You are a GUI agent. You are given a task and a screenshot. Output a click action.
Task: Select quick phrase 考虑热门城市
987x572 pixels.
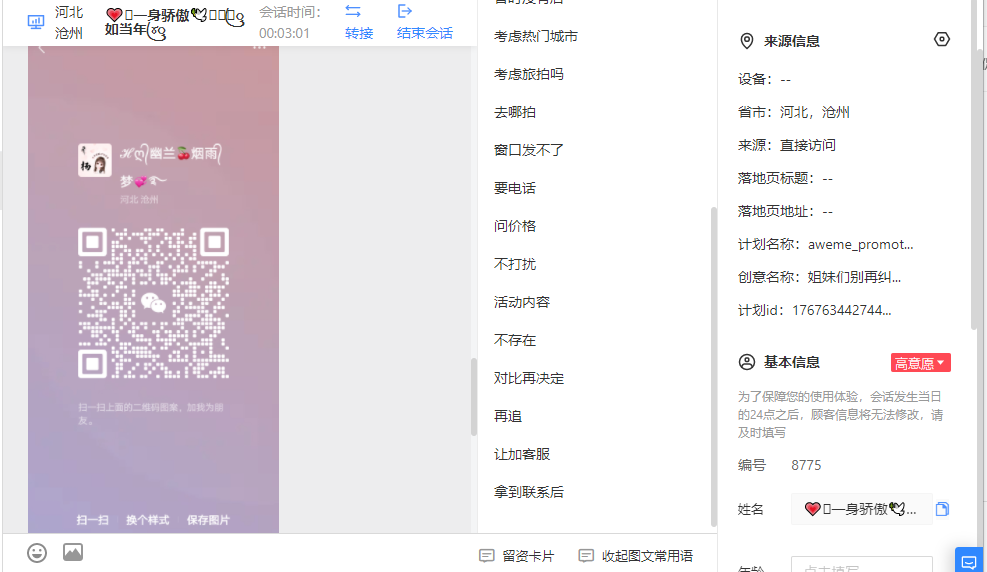tap(536, 36)
